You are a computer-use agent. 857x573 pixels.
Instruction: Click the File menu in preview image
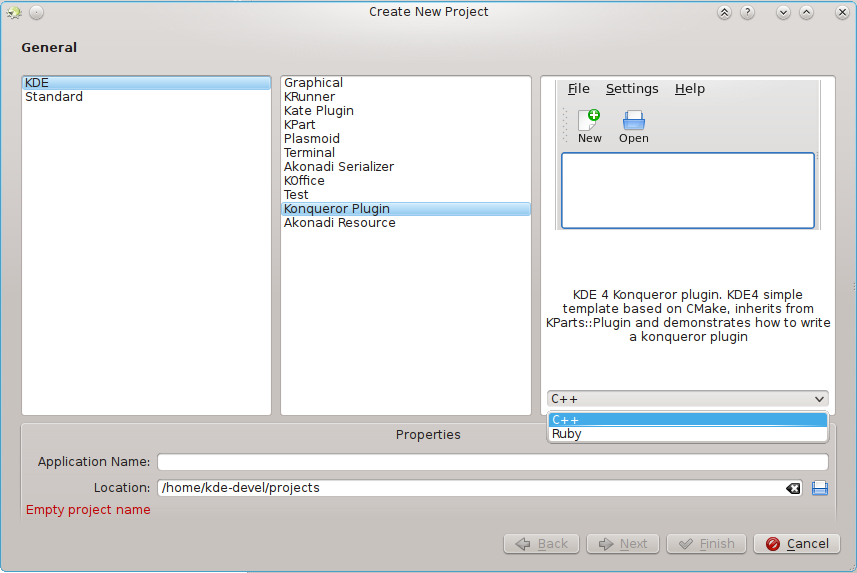578,89
